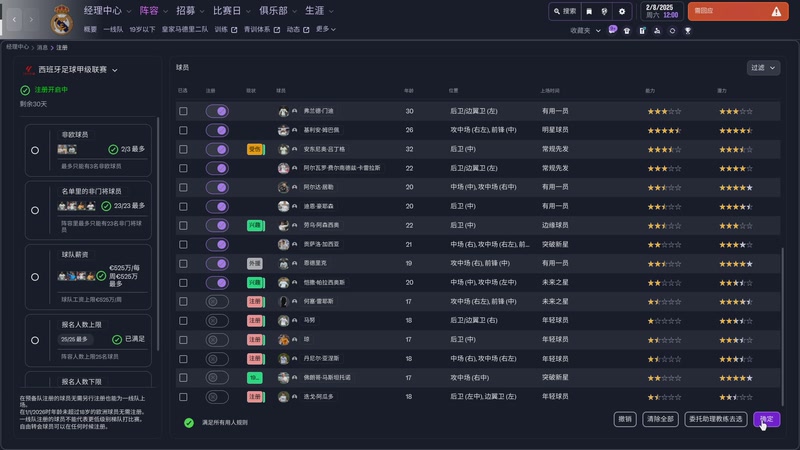Screen dimensions: 800x450
Task: Click the warning triangle on orange button
Action: (x=776, y=11)
